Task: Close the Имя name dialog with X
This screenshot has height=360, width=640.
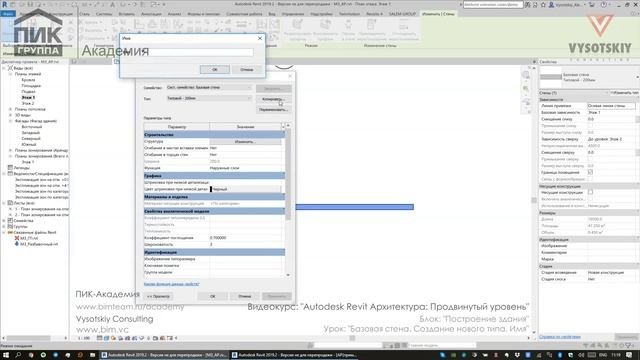Action: tap(260, 38)
